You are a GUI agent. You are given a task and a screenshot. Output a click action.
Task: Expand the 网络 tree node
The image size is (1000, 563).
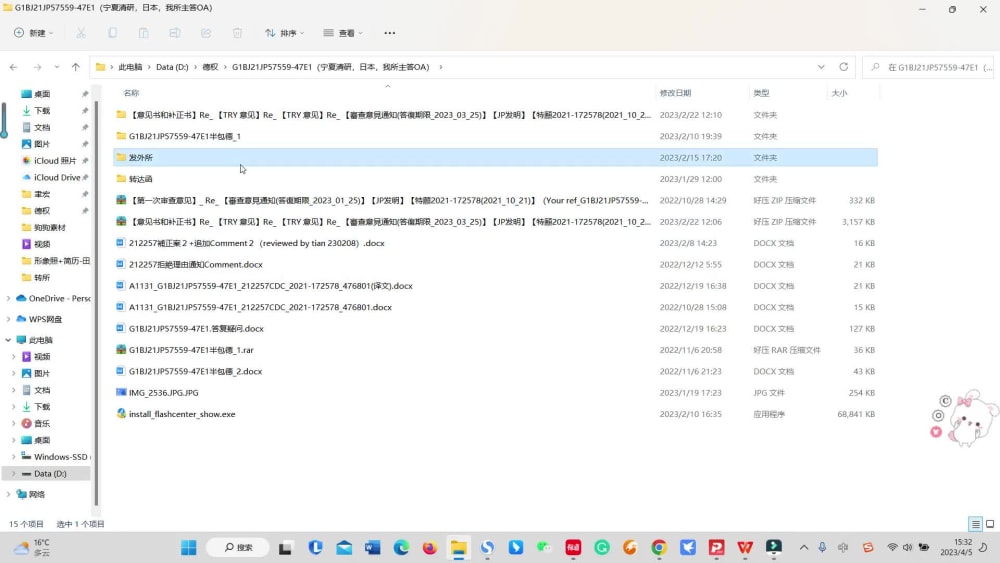pos(8,494)
